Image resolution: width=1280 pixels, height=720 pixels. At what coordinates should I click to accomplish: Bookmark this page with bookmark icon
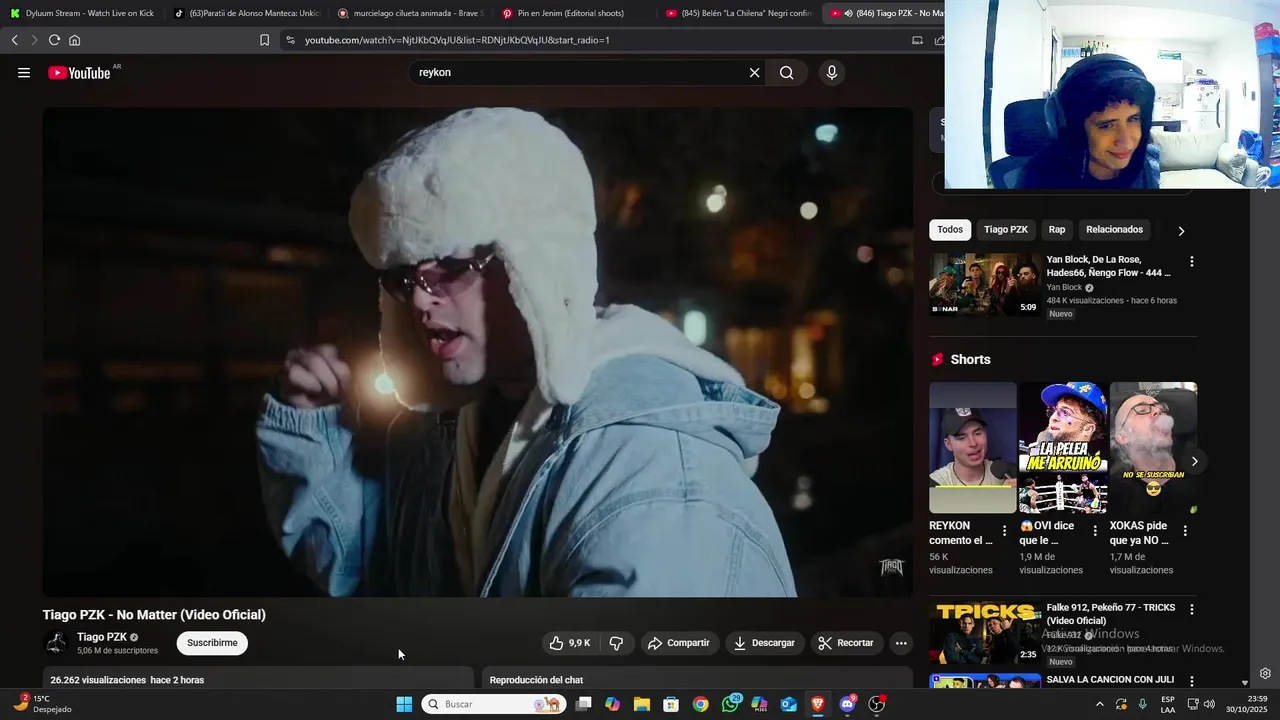(x=264, y=40)
